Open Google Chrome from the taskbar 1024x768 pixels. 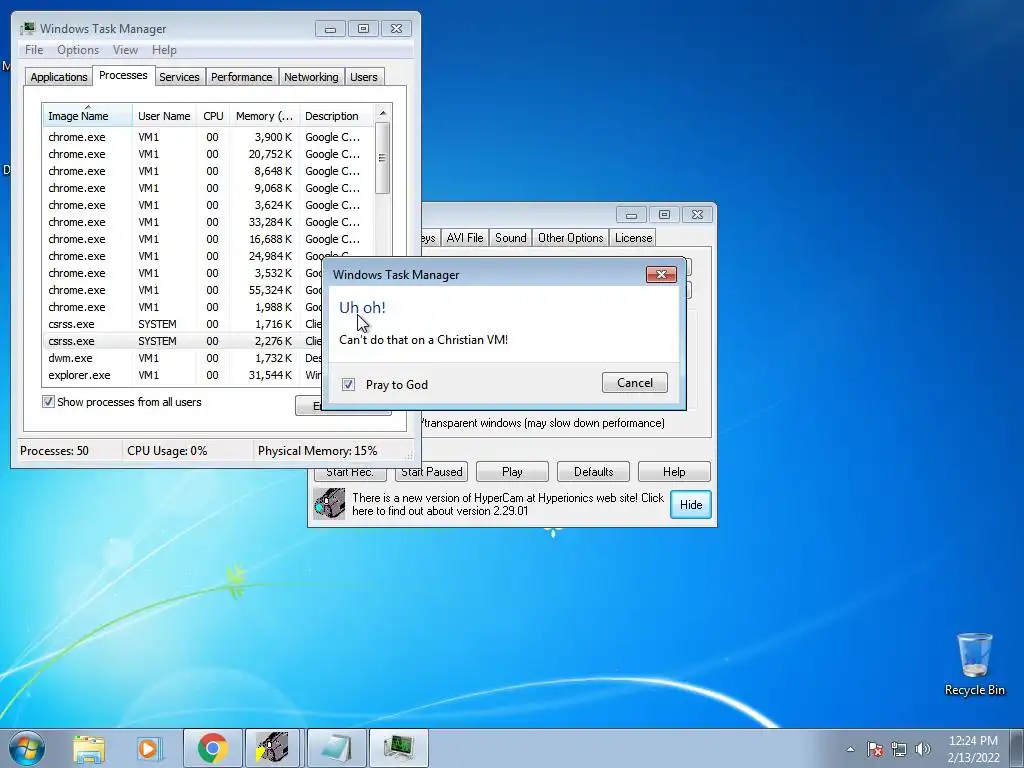point(212,748)
